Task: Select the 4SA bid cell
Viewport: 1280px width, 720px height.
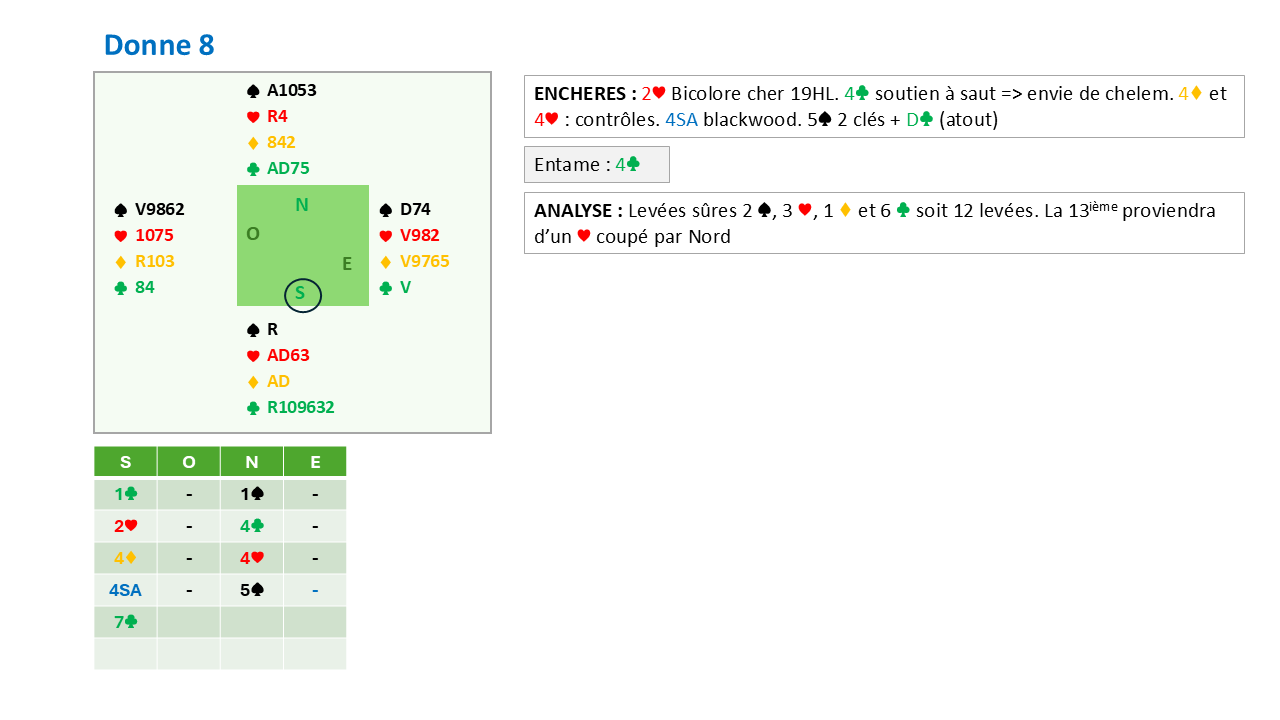Action: pos(125,590)
